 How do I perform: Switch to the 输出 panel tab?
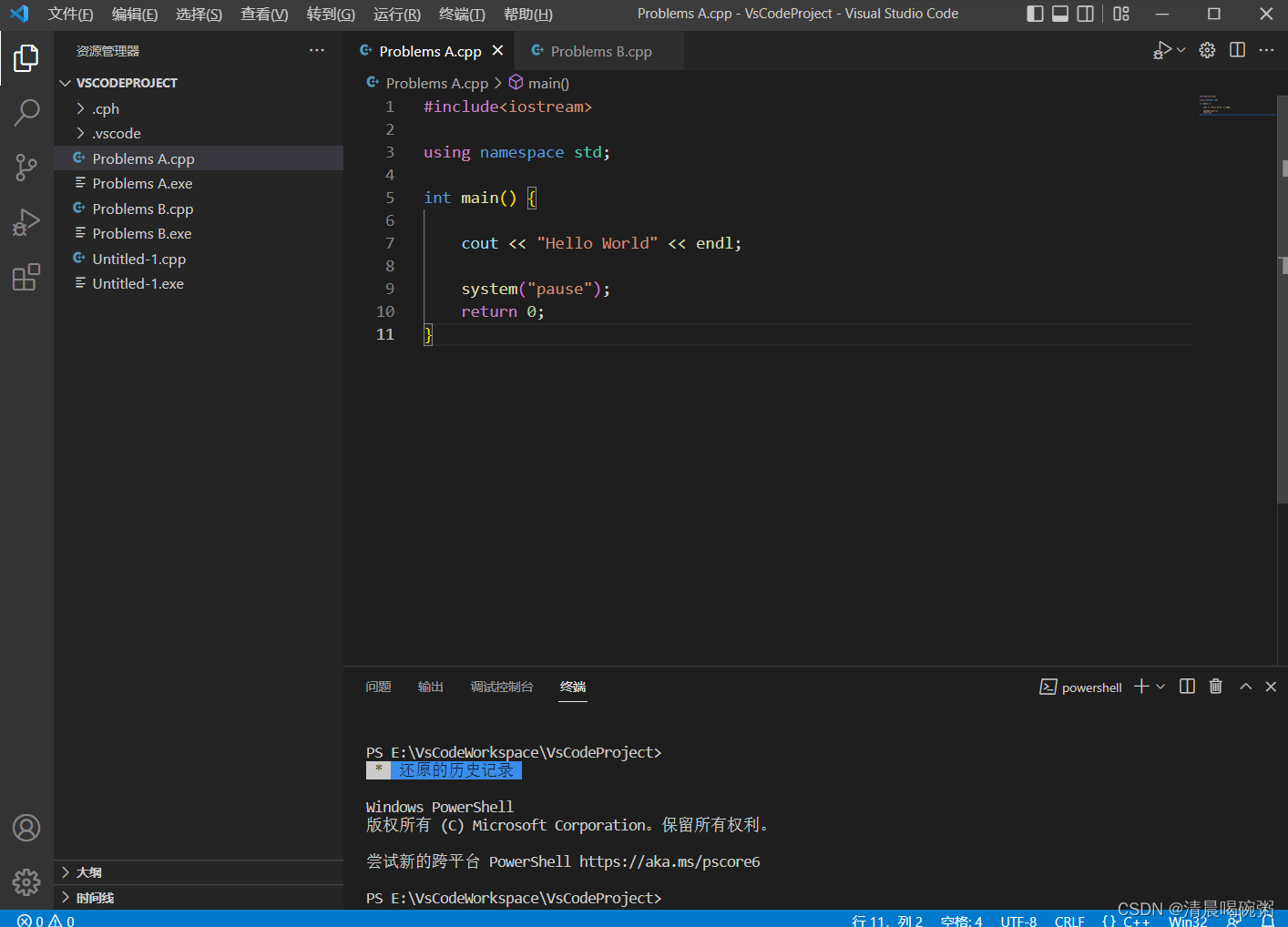[x=431, y=687]
